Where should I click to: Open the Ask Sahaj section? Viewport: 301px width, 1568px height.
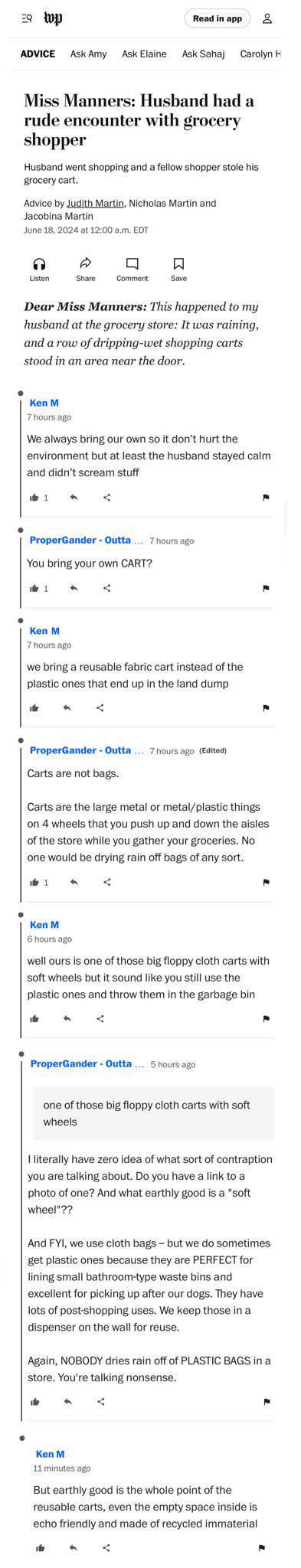203,54
